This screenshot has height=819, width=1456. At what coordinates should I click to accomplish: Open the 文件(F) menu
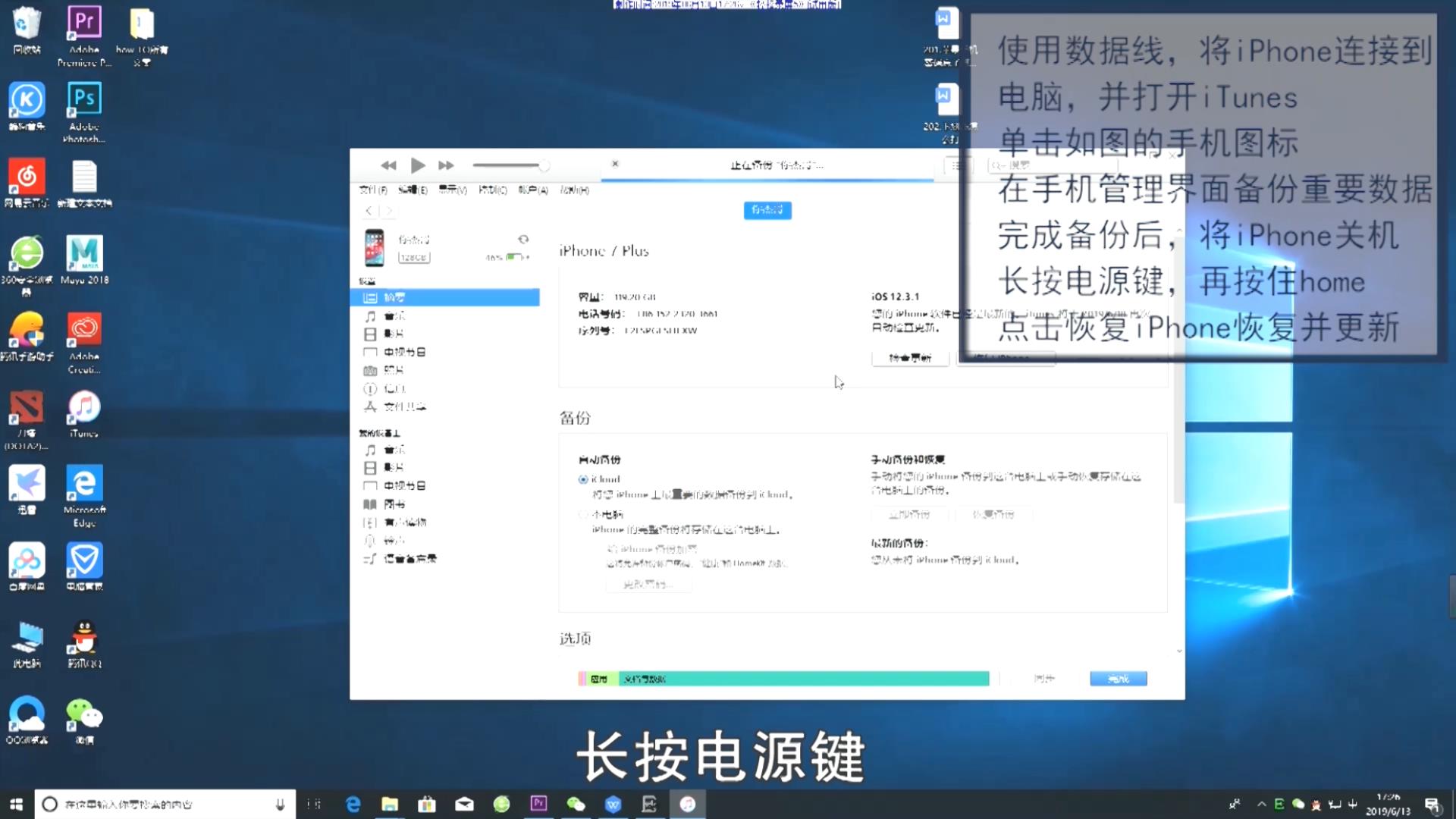click(373, 190)
